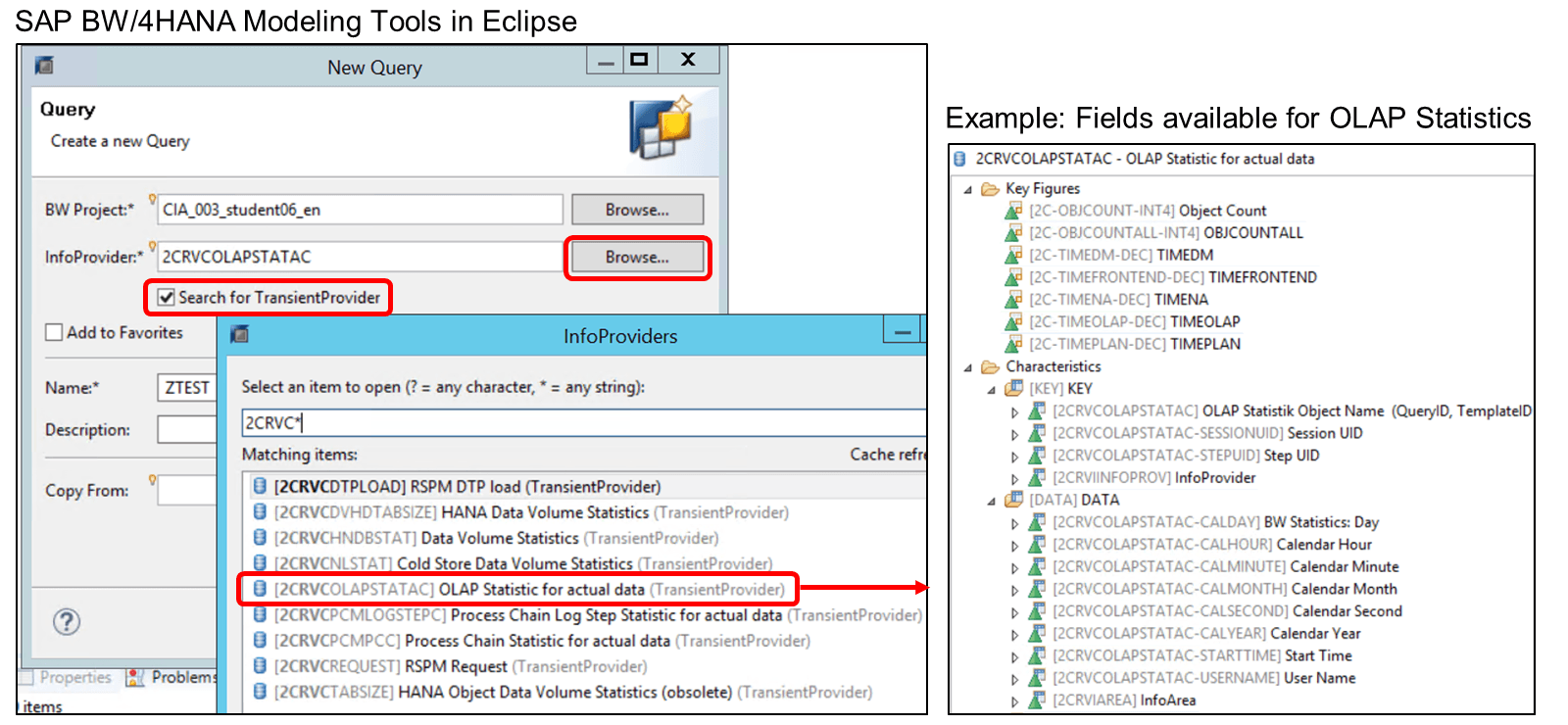Click the Problems view icon

135,677
